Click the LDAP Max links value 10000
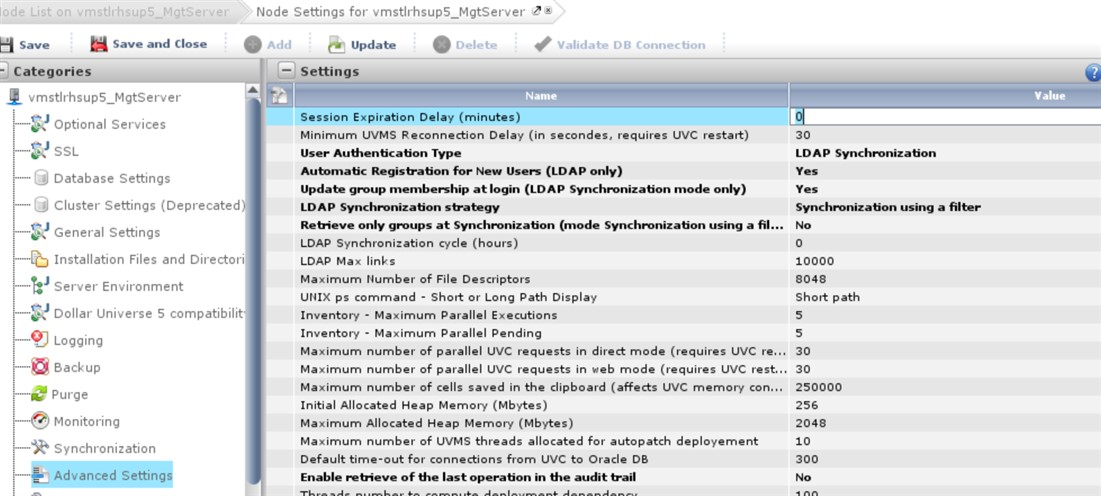The height and width of the screenshot is (496, 1101). point(815,261)
